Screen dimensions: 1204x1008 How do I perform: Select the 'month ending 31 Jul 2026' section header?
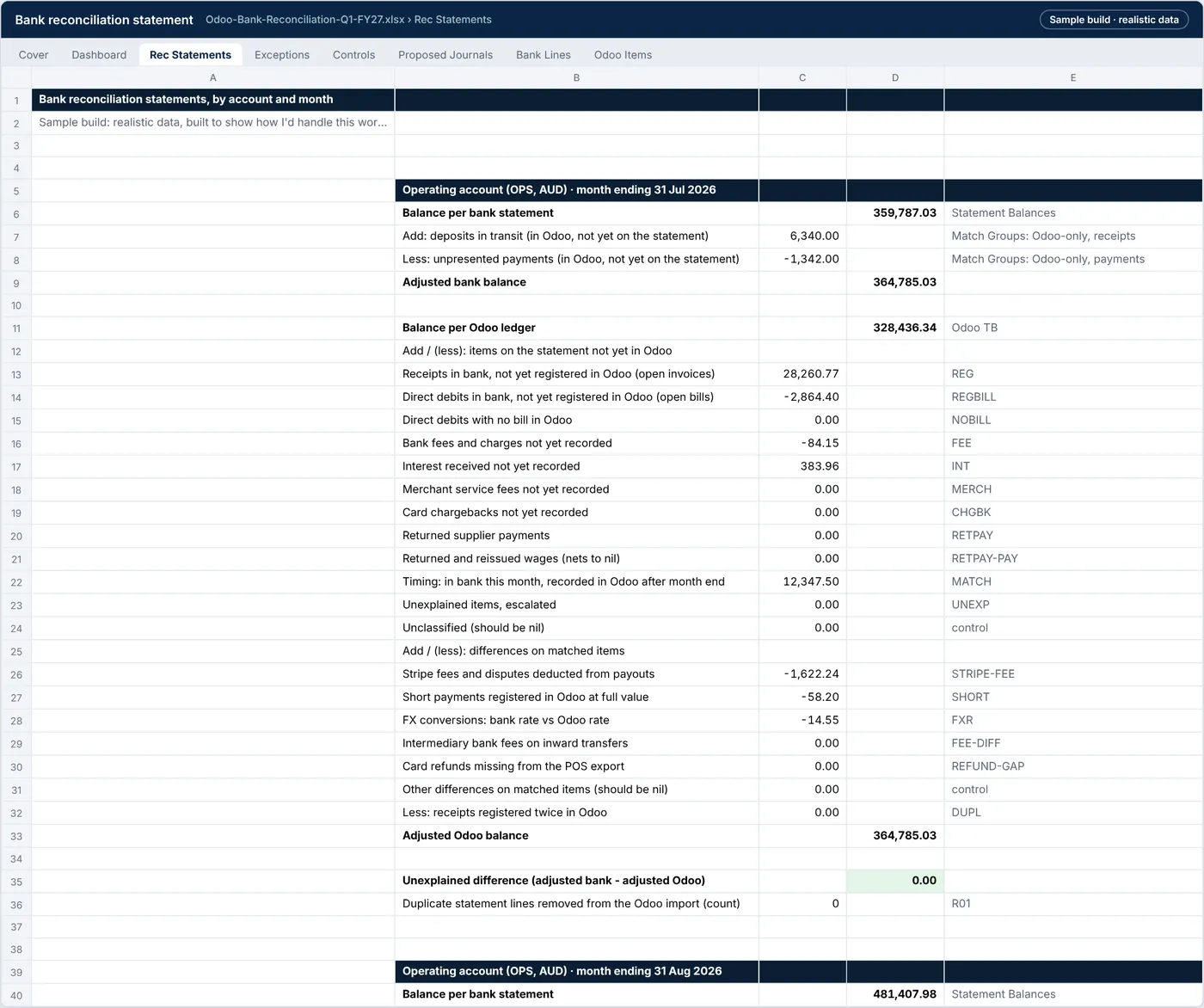[x=576, y=190]
